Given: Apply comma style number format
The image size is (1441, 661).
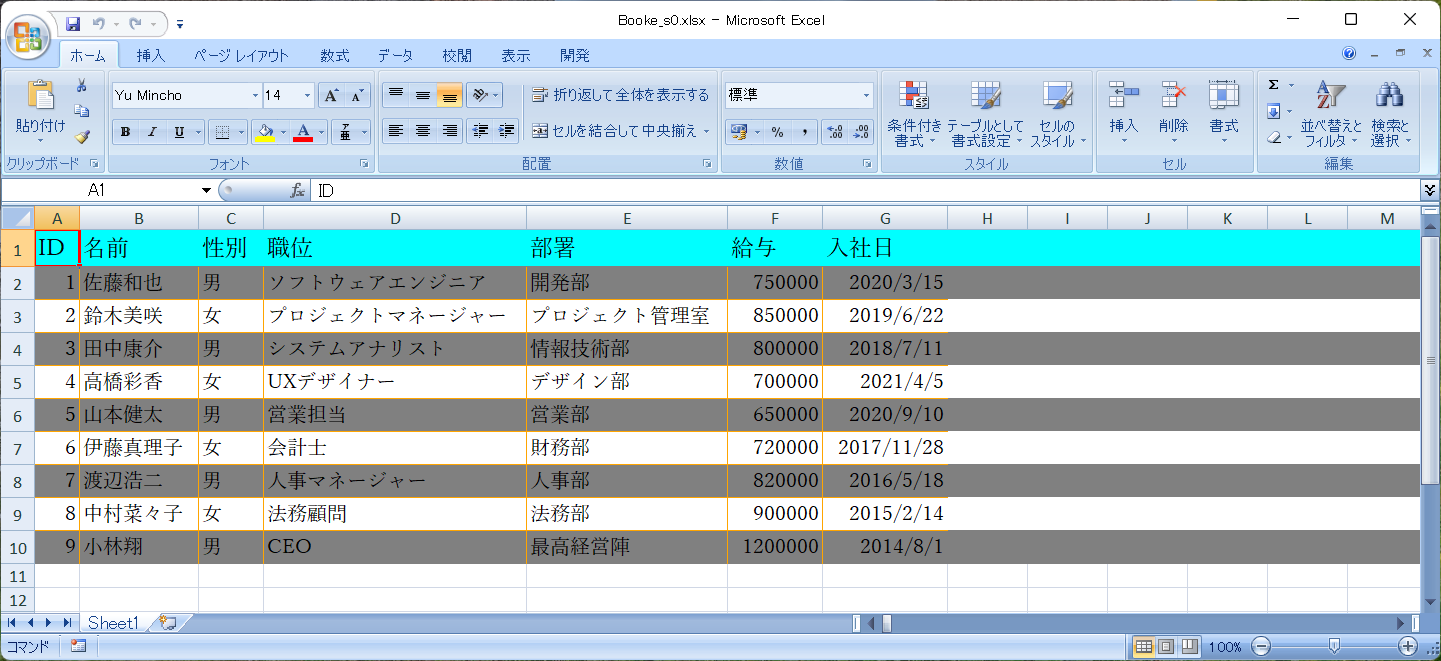Looking at the screenshot, I should coord(803,132).
